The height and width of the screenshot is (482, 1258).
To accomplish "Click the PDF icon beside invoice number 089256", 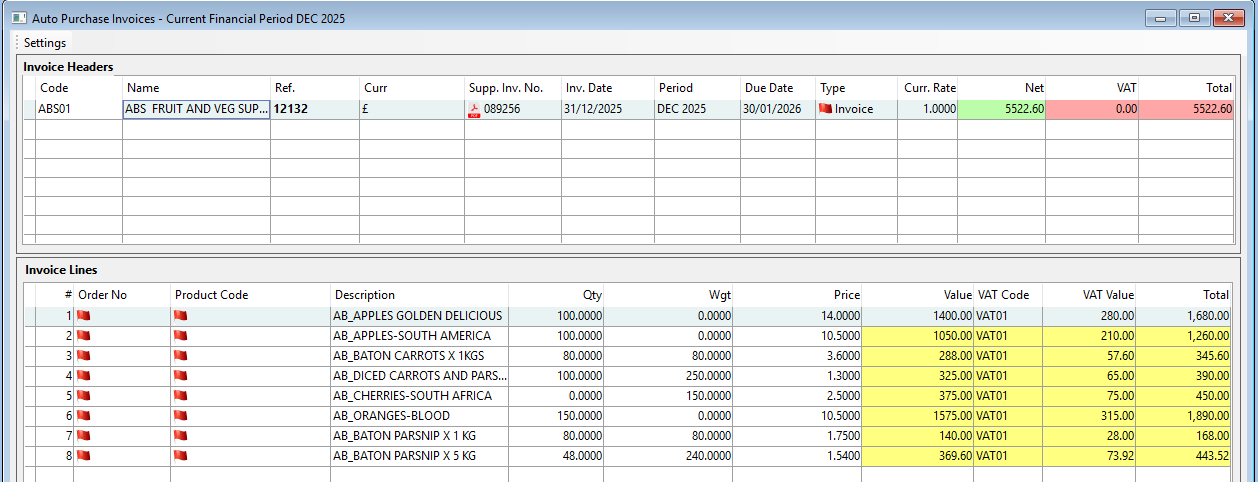I will click(474, 110).
